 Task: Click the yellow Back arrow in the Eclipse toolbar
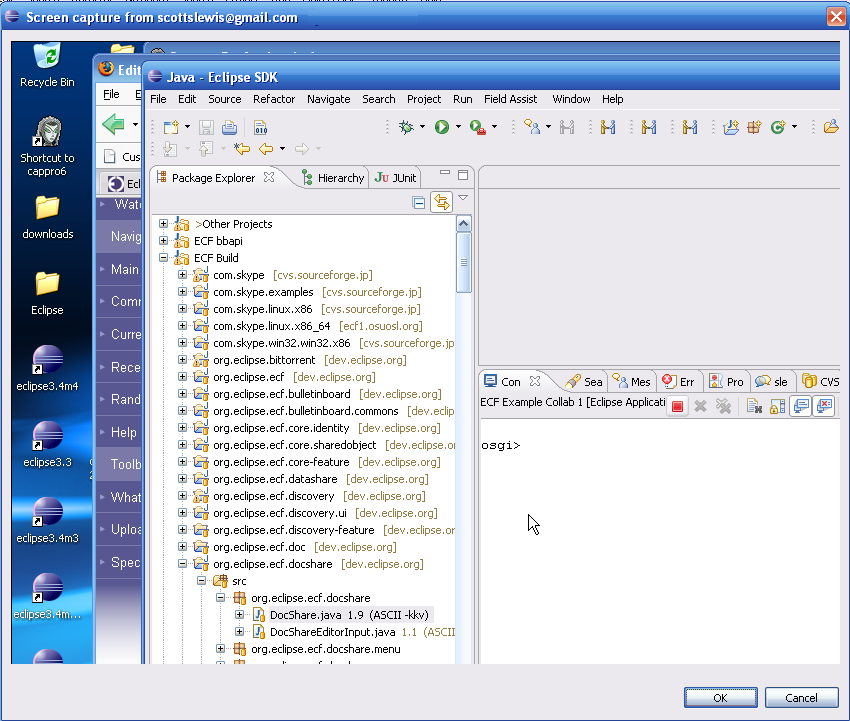pos(266,149)
